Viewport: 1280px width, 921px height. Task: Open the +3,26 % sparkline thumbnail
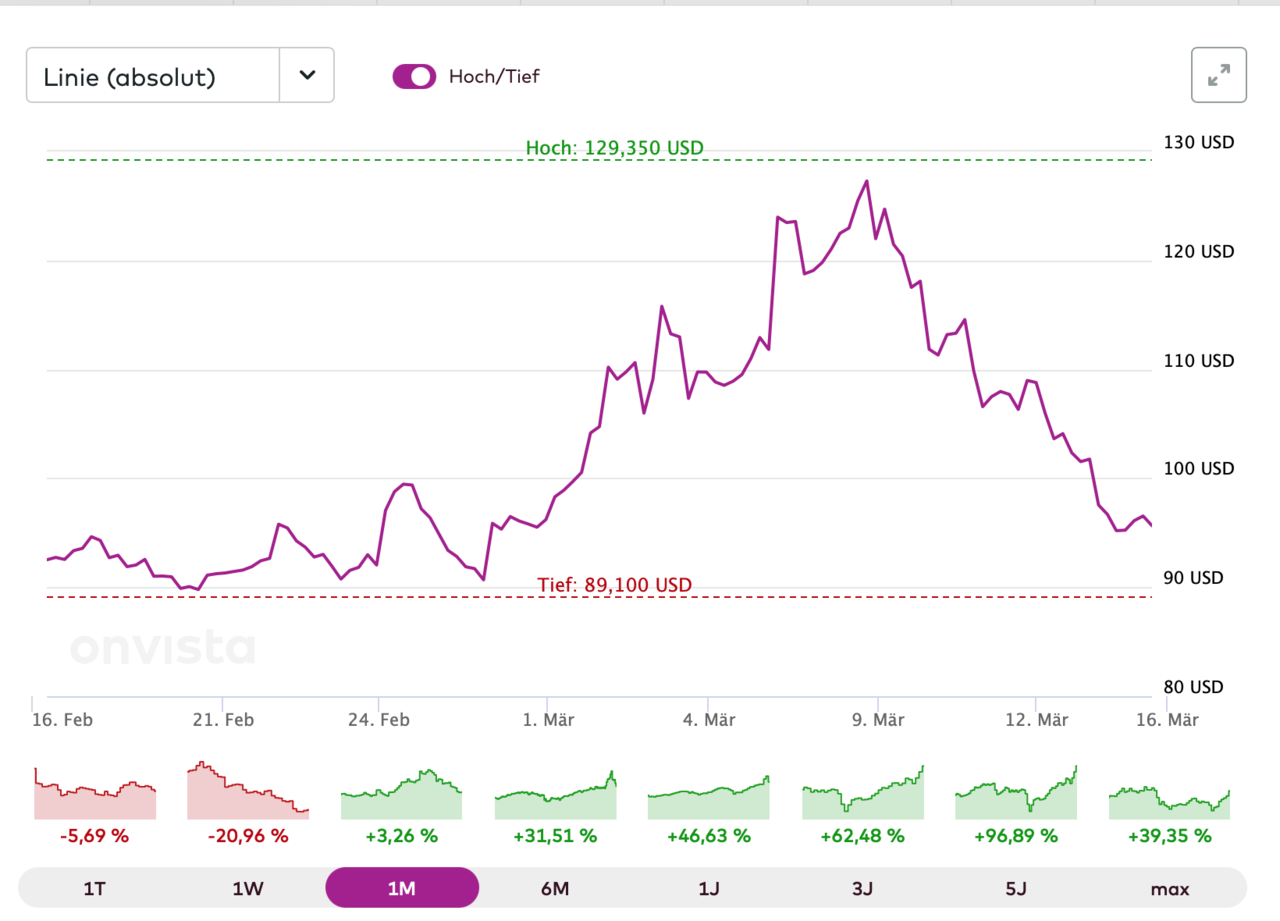[402, 796]
